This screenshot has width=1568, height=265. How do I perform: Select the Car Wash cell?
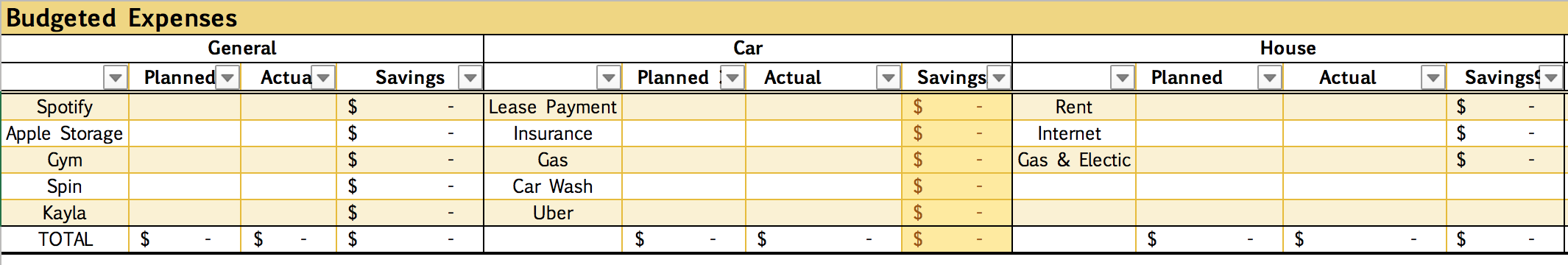(553, 186)
